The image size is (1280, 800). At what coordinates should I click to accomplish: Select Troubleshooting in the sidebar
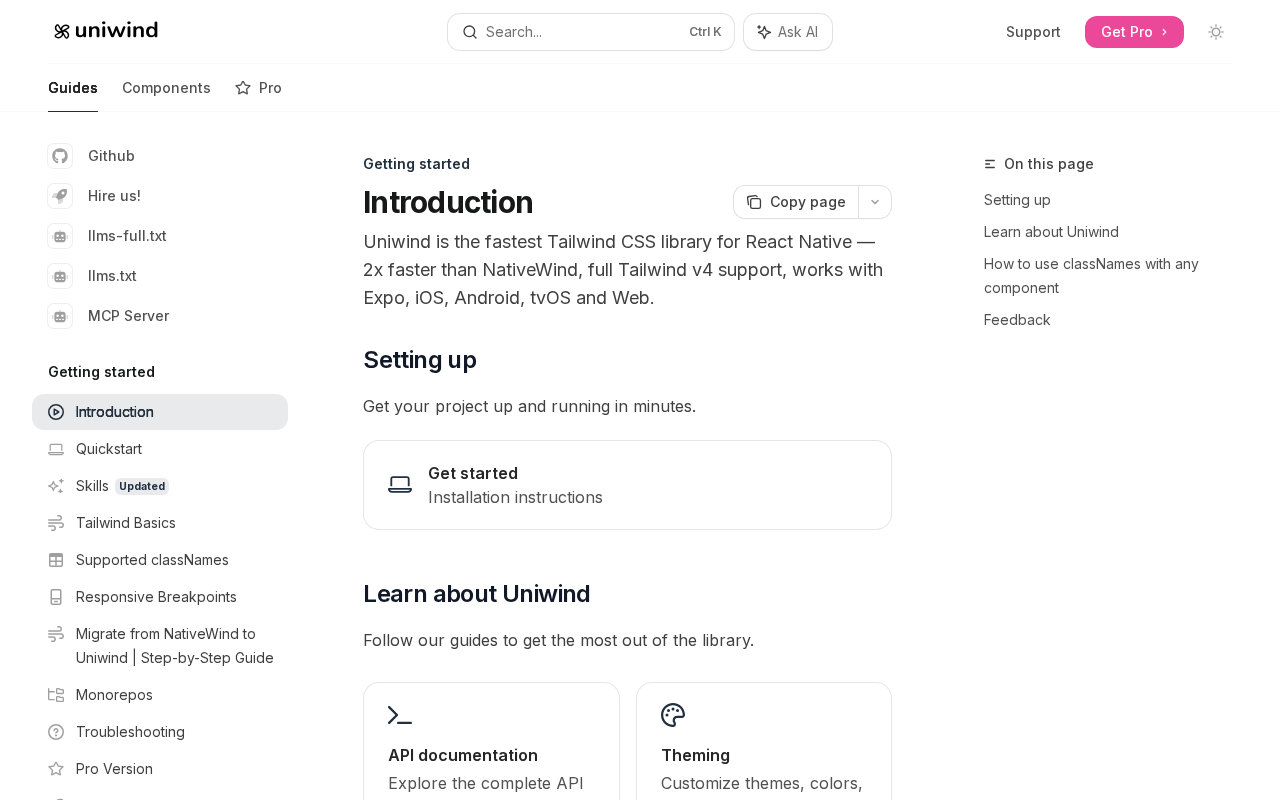pyautogui.click(x=130, y=732)
